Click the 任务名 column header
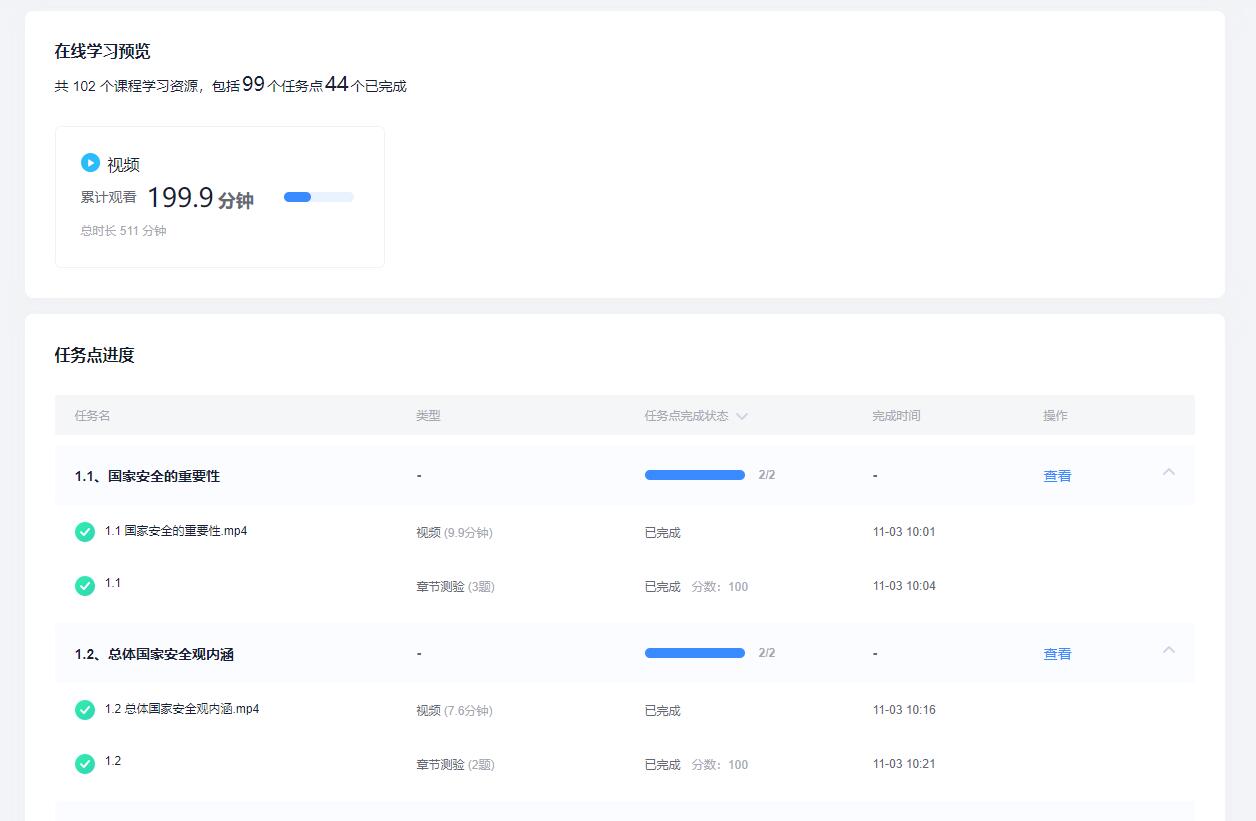The height and width of the screenshot is (821, 1256). (x=92, y=416)
